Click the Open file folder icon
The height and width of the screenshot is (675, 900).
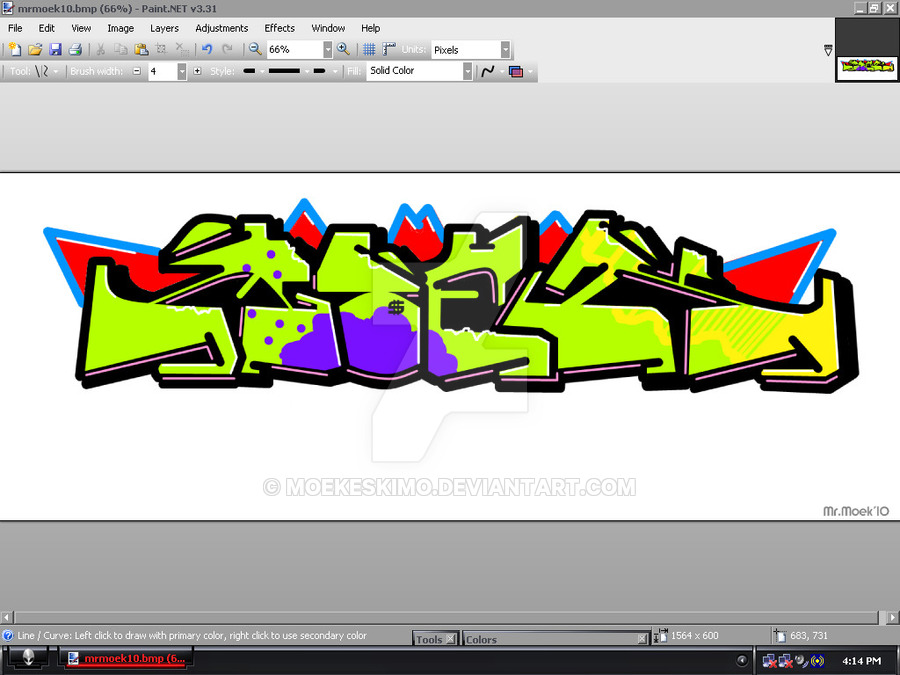click(x=35, y=49)
